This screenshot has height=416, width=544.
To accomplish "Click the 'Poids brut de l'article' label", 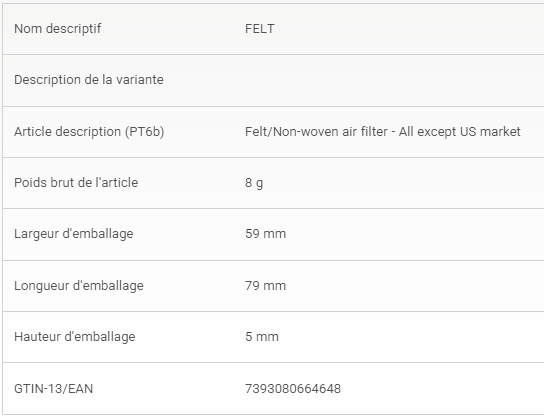I will [x=76, y=182].
